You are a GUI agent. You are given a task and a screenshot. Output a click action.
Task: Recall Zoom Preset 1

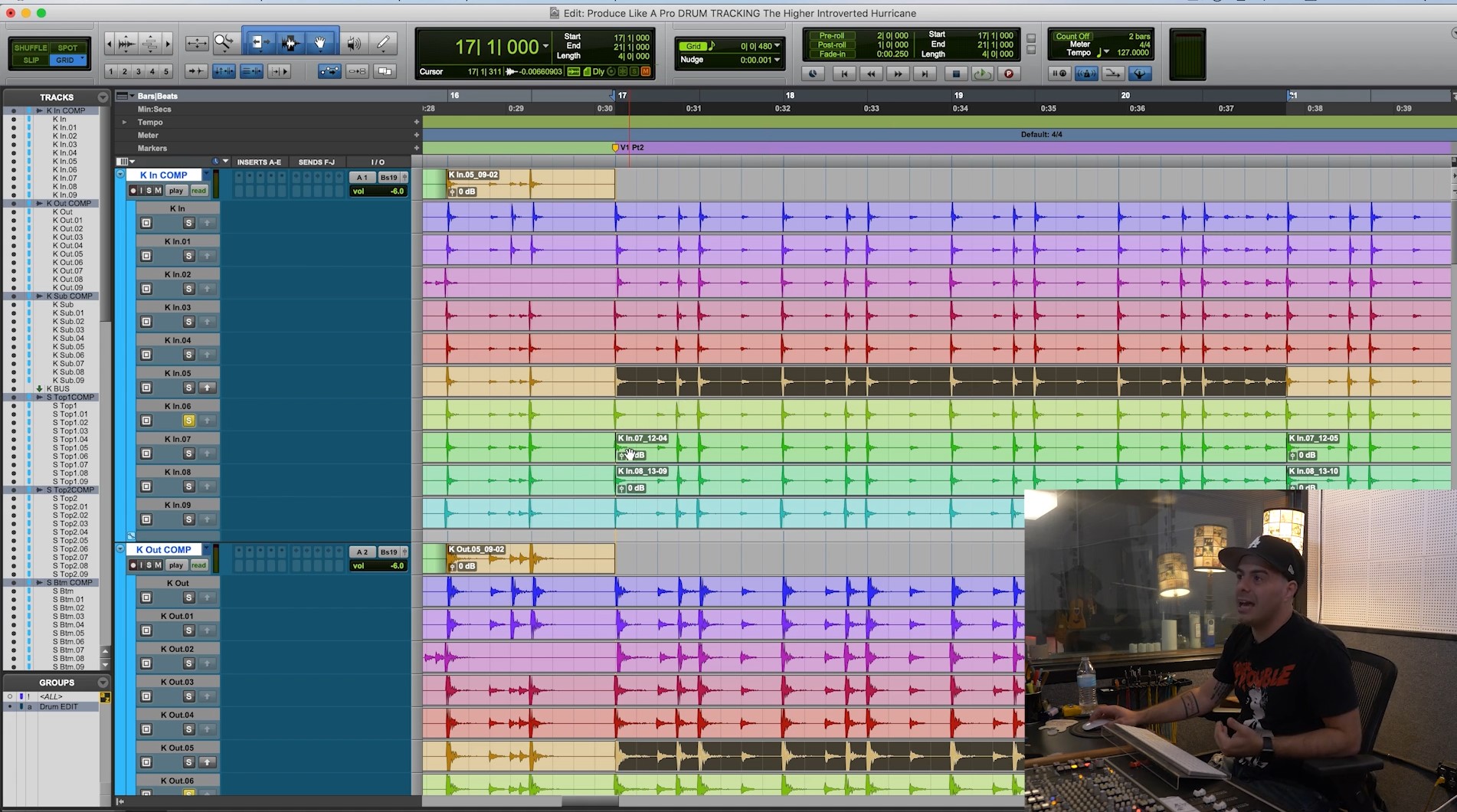tap(111, 72)
